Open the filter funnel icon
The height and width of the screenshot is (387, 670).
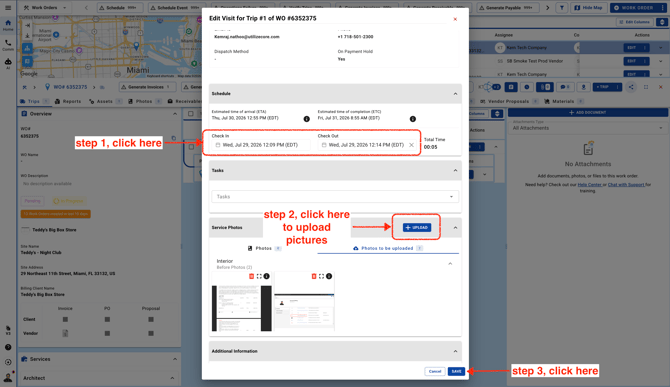562,8
